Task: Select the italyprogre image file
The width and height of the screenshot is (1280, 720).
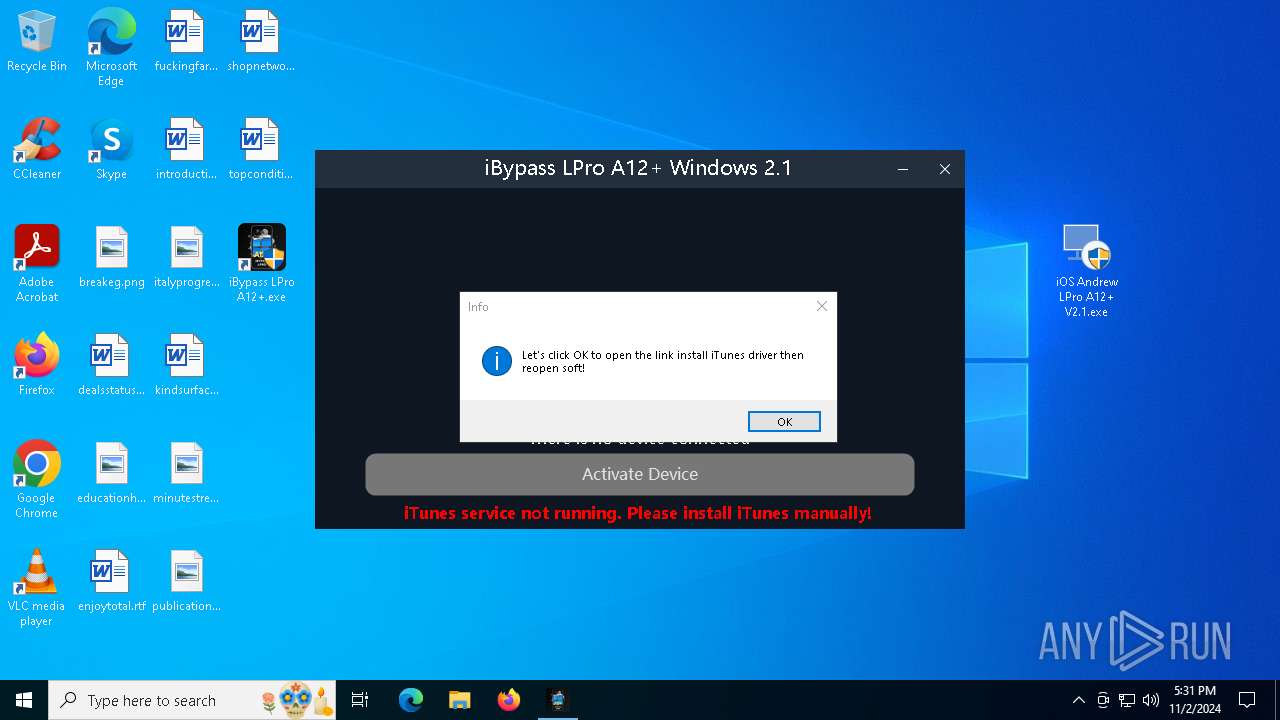Action: click(186, 257)
